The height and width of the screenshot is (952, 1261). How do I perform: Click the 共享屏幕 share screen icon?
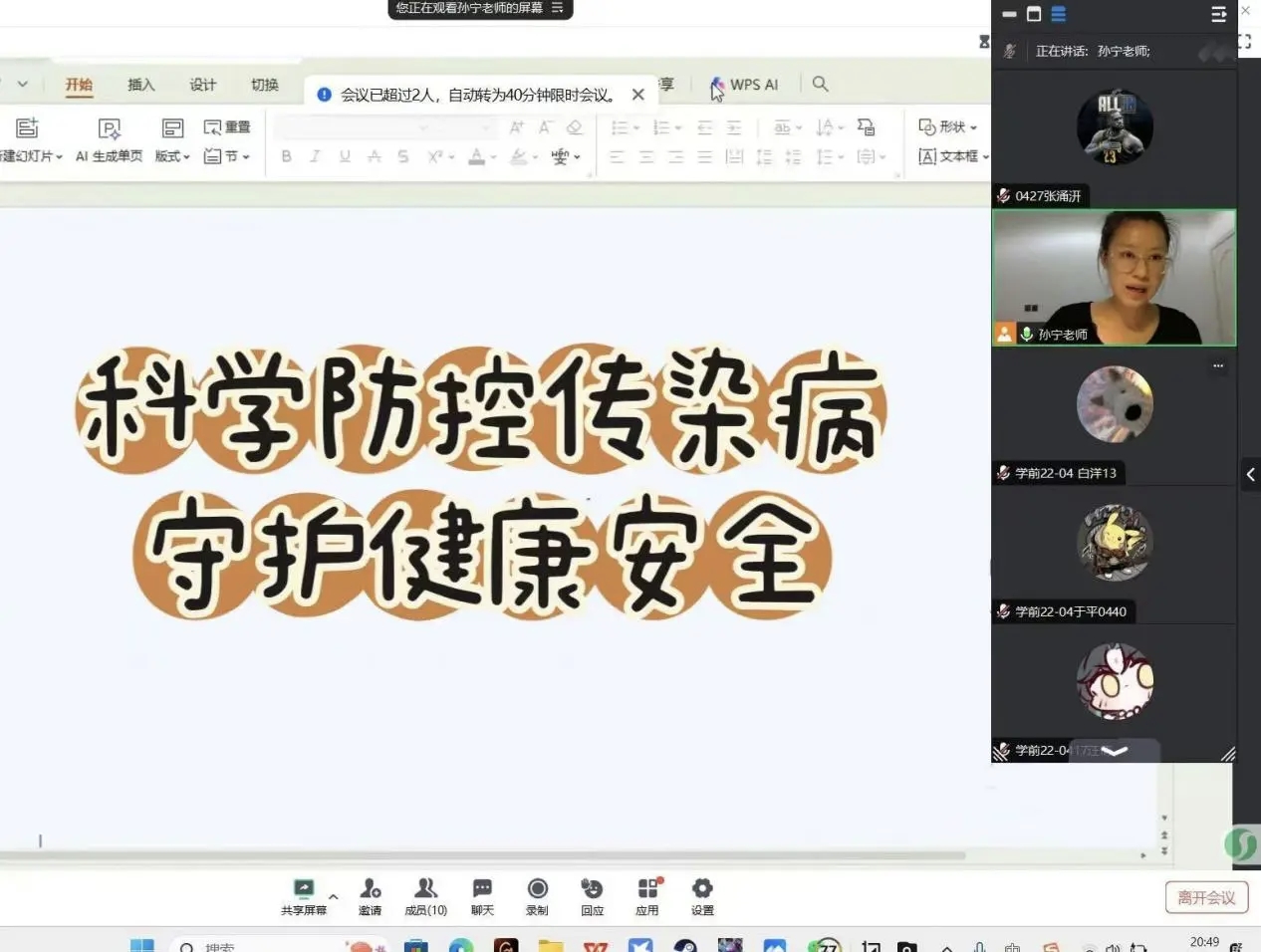coord(304,889)
